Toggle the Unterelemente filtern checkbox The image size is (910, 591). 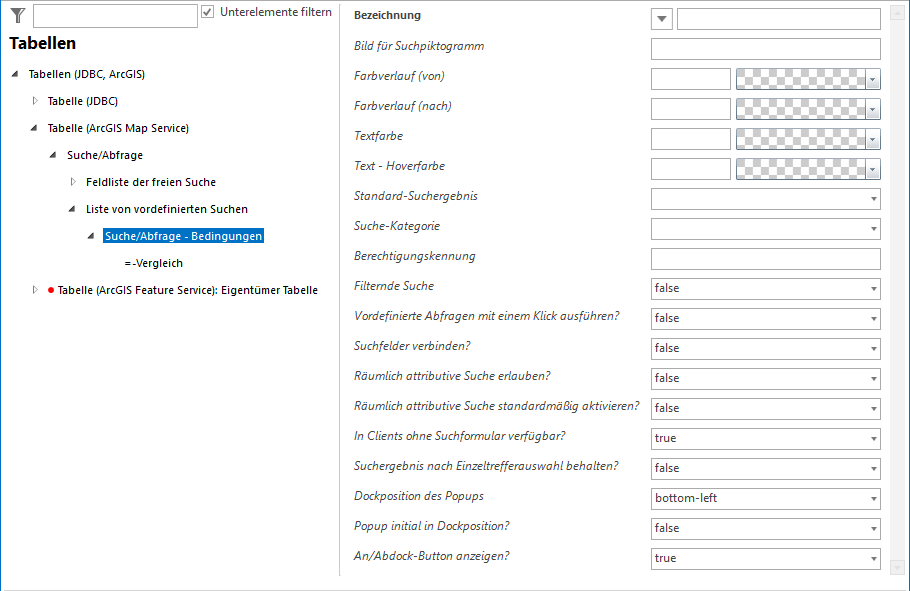(x=208, y=12)
